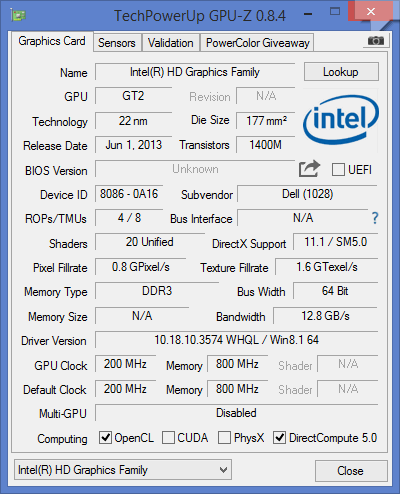The image size is (400, 494).
Task: Click the Intel logo image
Action: tap(341, 120)
